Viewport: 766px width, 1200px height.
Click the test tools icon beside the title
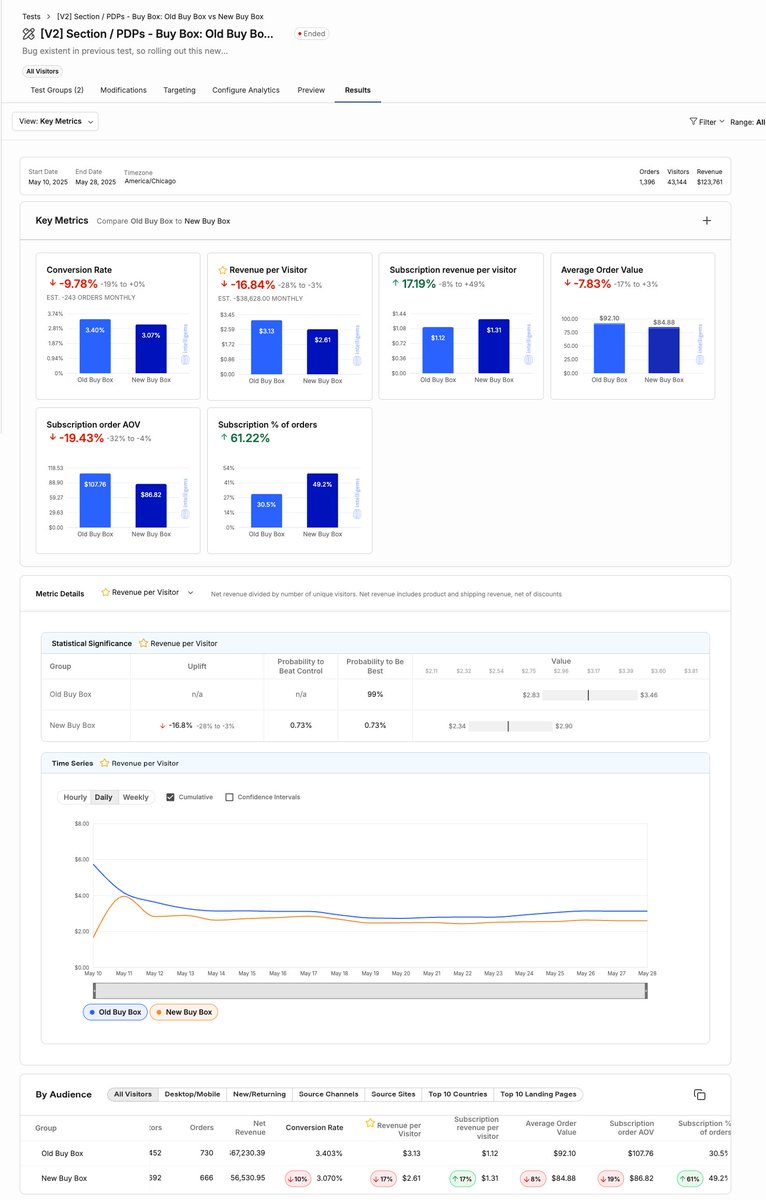click(28, 33)
